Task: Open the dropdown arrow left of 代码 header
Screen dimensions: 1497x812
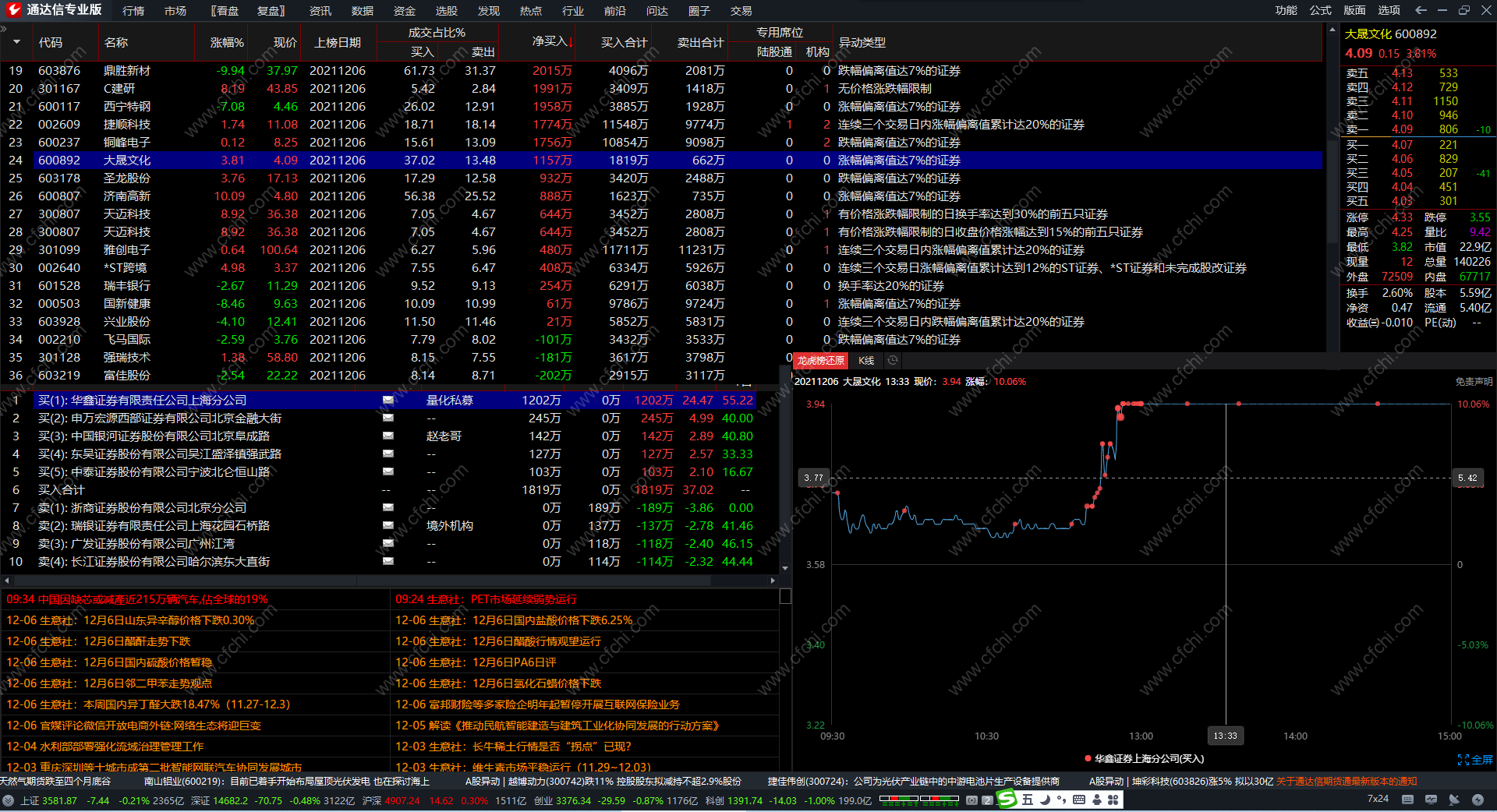Action: [x=16, y=42]
